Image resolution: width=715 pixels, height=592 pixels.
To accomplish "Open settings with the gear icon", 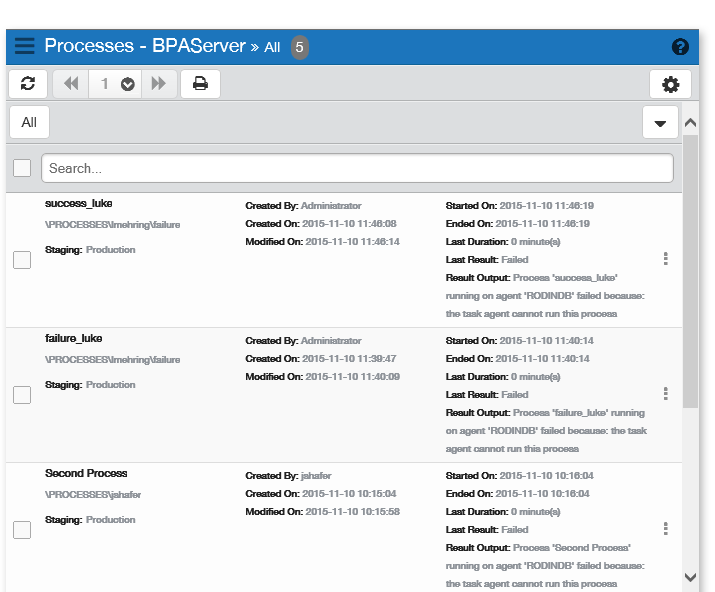I will [x=670, y=84].
